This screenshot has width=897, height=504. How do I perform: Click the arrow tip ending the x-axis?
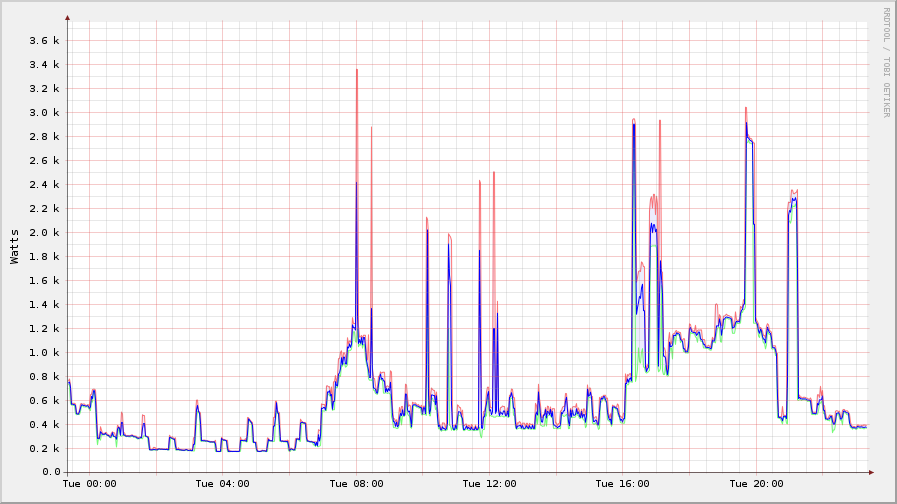[871, 472]
